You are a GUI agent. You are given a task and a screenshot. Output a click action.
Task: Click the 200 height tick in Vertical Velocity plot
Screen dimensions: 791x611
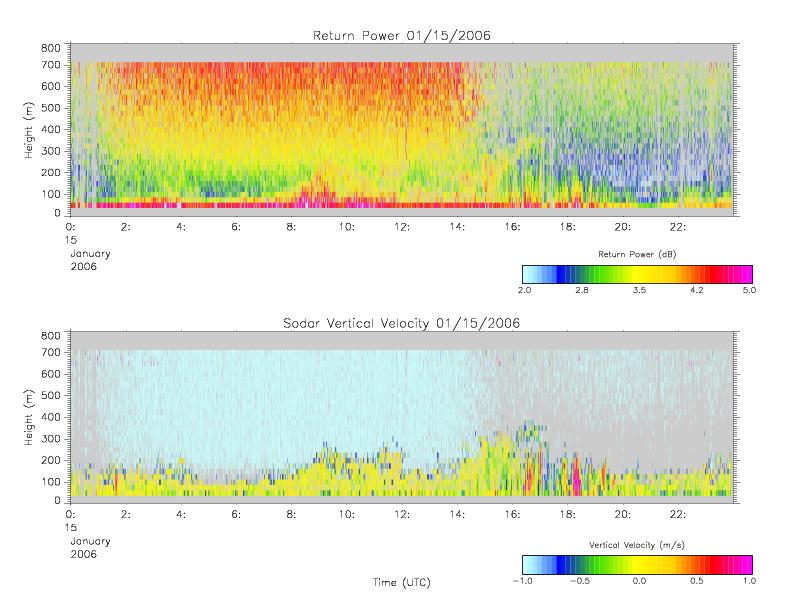click(50, 460)
